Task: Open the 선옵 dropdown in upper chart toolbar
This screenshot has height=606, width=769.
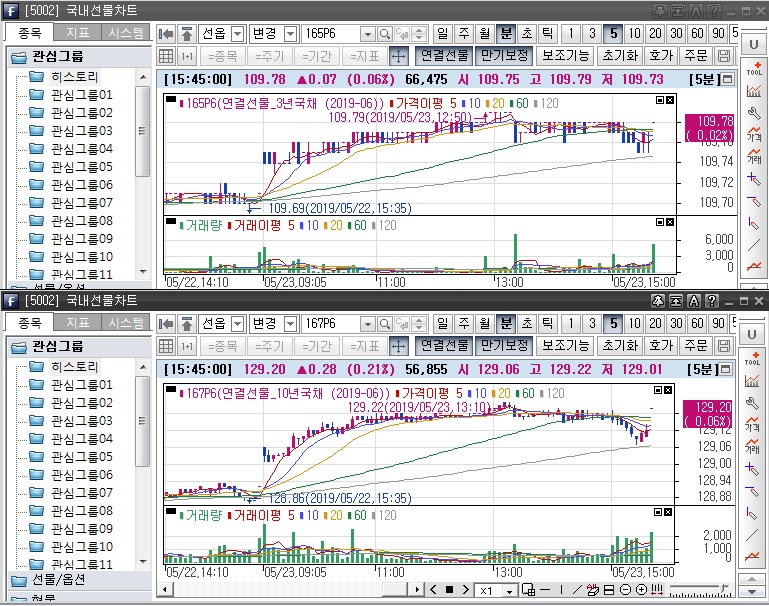Action: [x=237, y=33]
